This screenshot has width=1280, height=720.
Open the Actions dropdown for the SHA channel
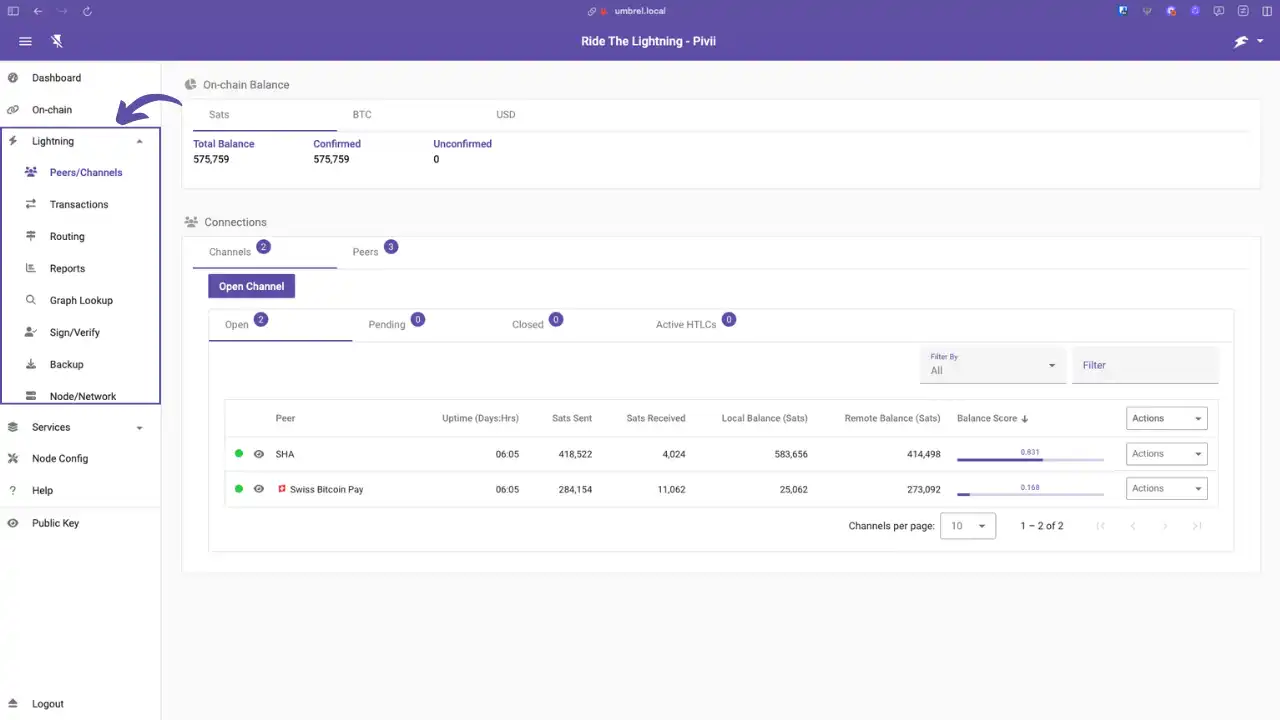[1167, 454]
